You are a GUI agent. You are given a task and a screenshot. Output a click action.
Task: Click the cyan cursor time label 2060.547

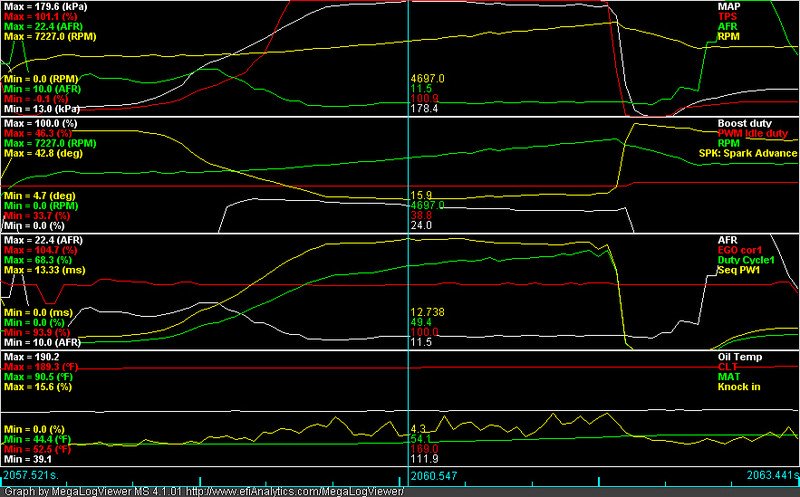(x=434, y=476)
